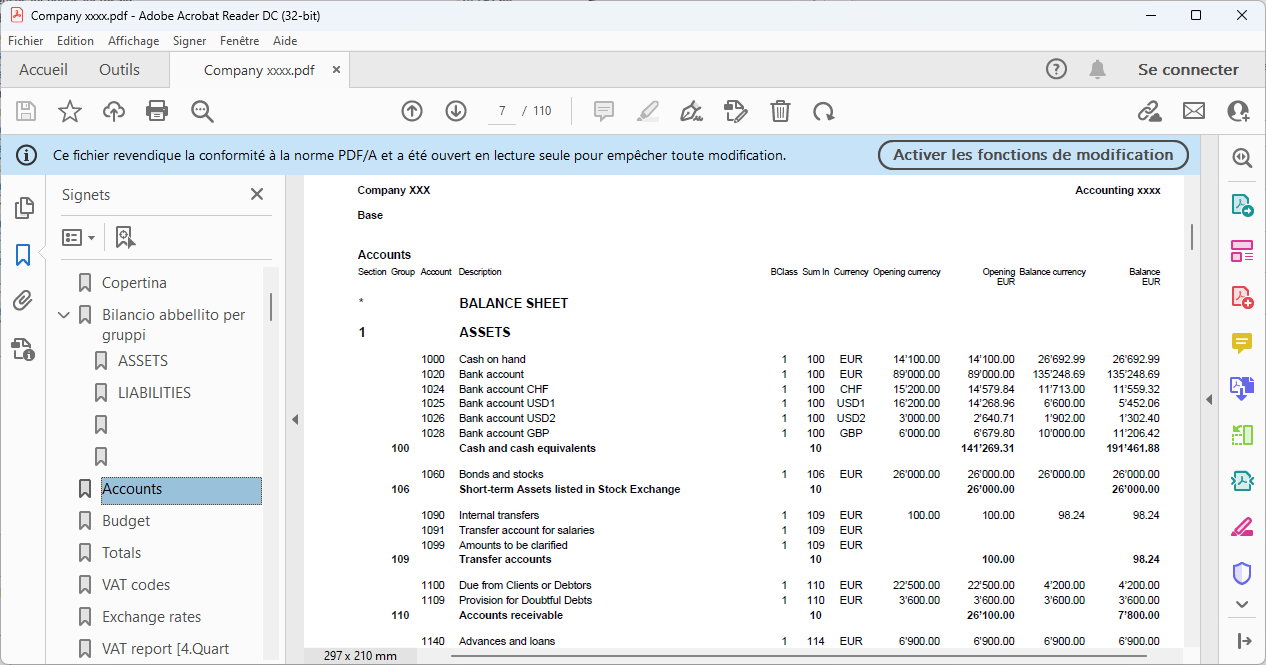1266x665 pixels.
Task: Open the Signer menu
Action: click(x=189, y=41)
